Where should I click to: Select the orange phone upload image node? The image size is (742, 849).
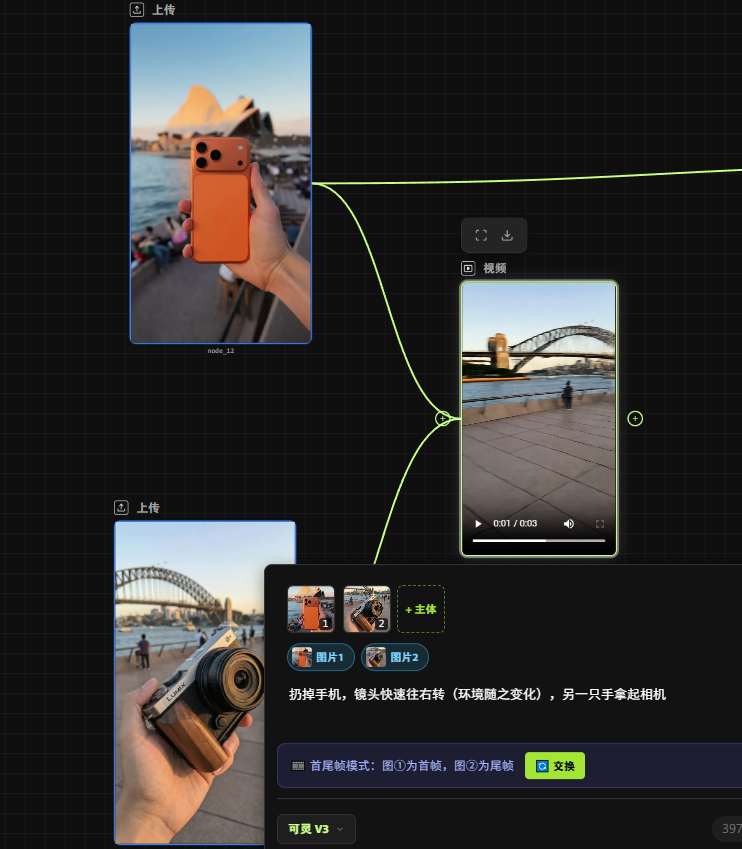(220, 183)
